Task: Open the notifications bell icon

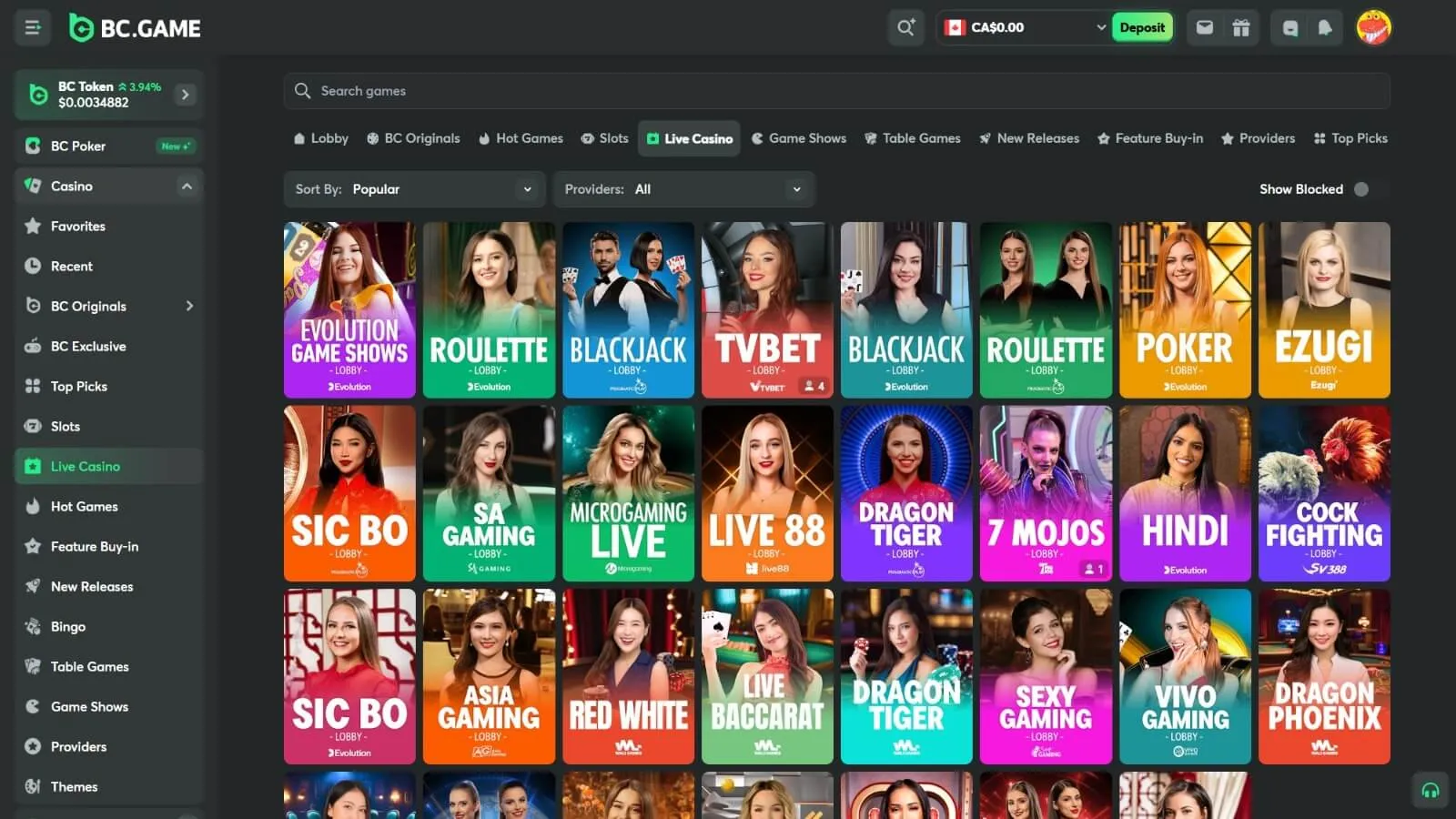Action: tap(1325, 27)
